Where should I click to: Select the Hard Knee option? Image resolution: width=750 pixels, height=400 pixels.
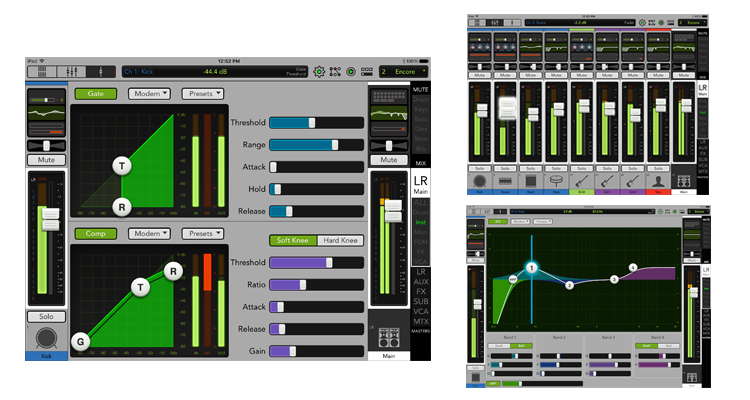pyautogui.click(x=340, y=241)
